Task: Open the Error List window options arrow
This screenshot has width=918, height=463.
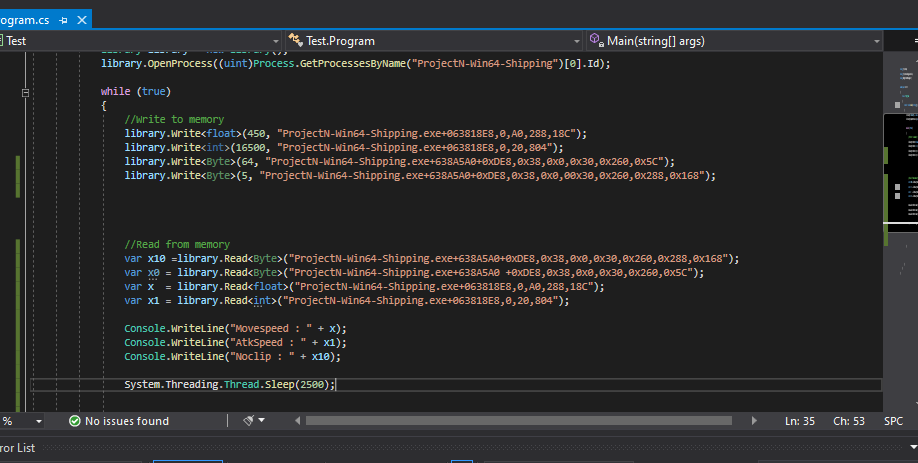Action: [x=913, y=448]
